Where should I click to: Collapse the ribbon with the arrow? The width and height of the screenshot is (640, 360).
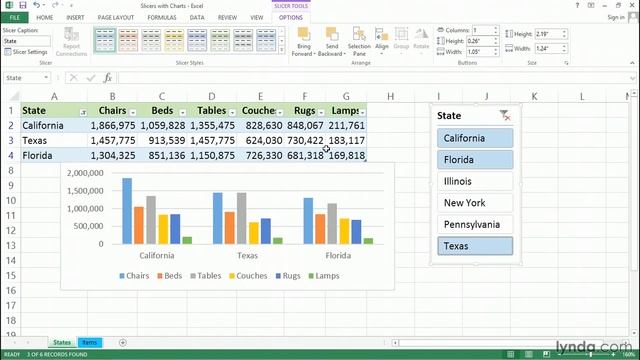click(632, 63)
